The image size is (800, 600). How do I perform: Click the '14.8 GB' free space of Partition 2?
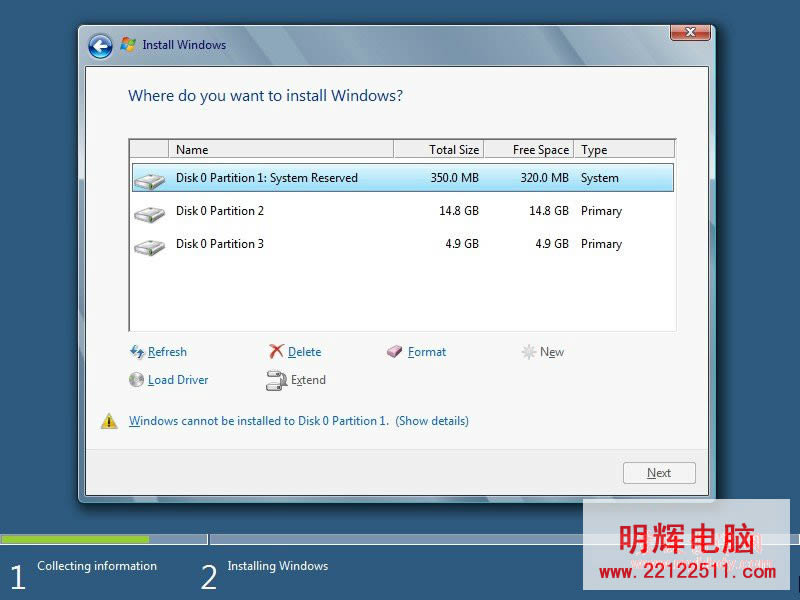(548, 211)
